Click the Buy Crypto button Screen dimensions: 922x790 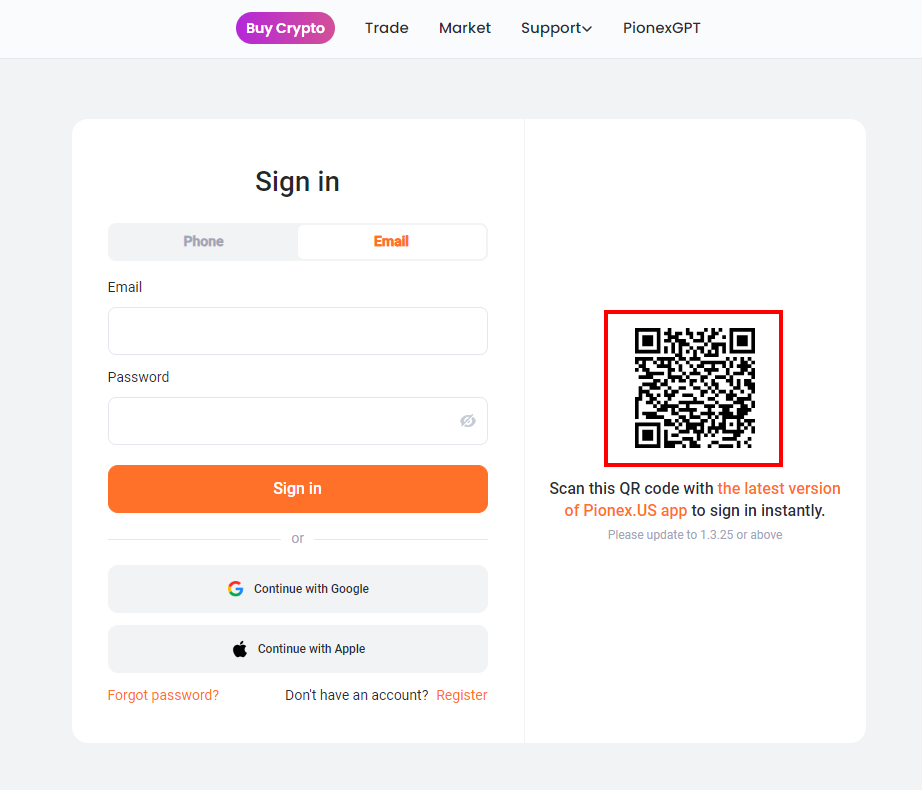[x=285, y=28]
